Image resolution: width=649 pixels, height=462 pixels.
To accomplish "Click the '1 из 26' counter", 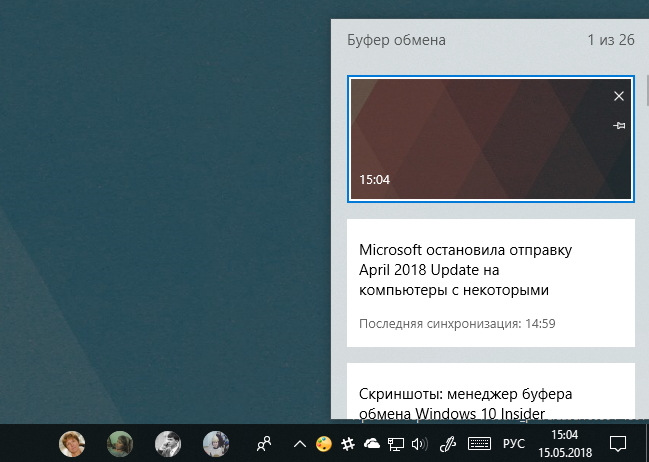I will coord(611,40).
